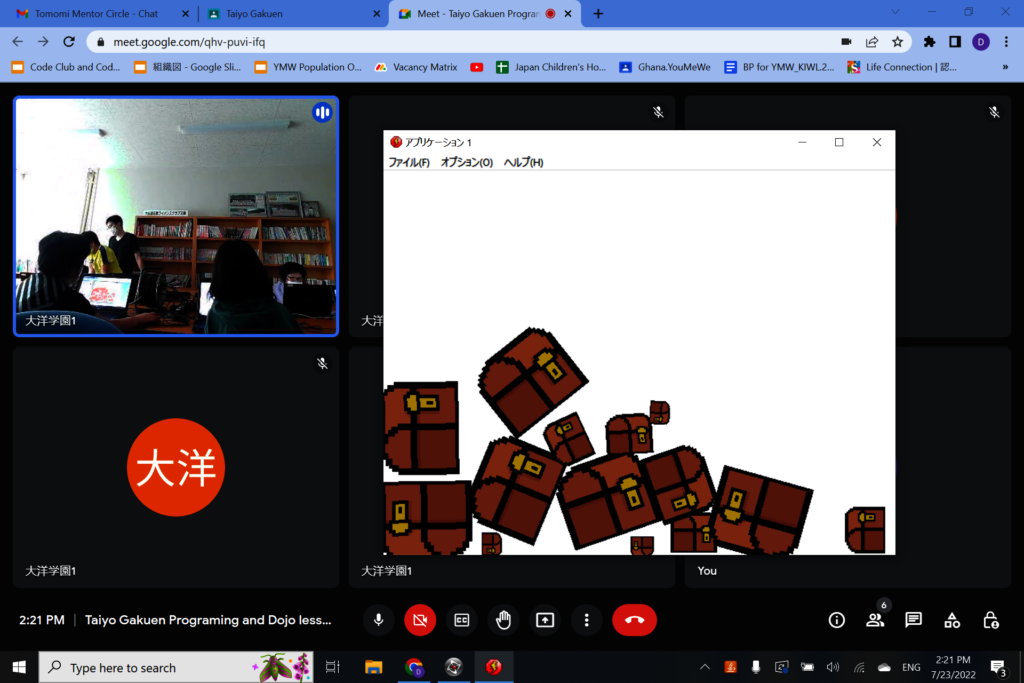The width and height of the screenshot is (1024, 683).
Task: Open the YouTube bookmark icon
Action: (477, 67)
